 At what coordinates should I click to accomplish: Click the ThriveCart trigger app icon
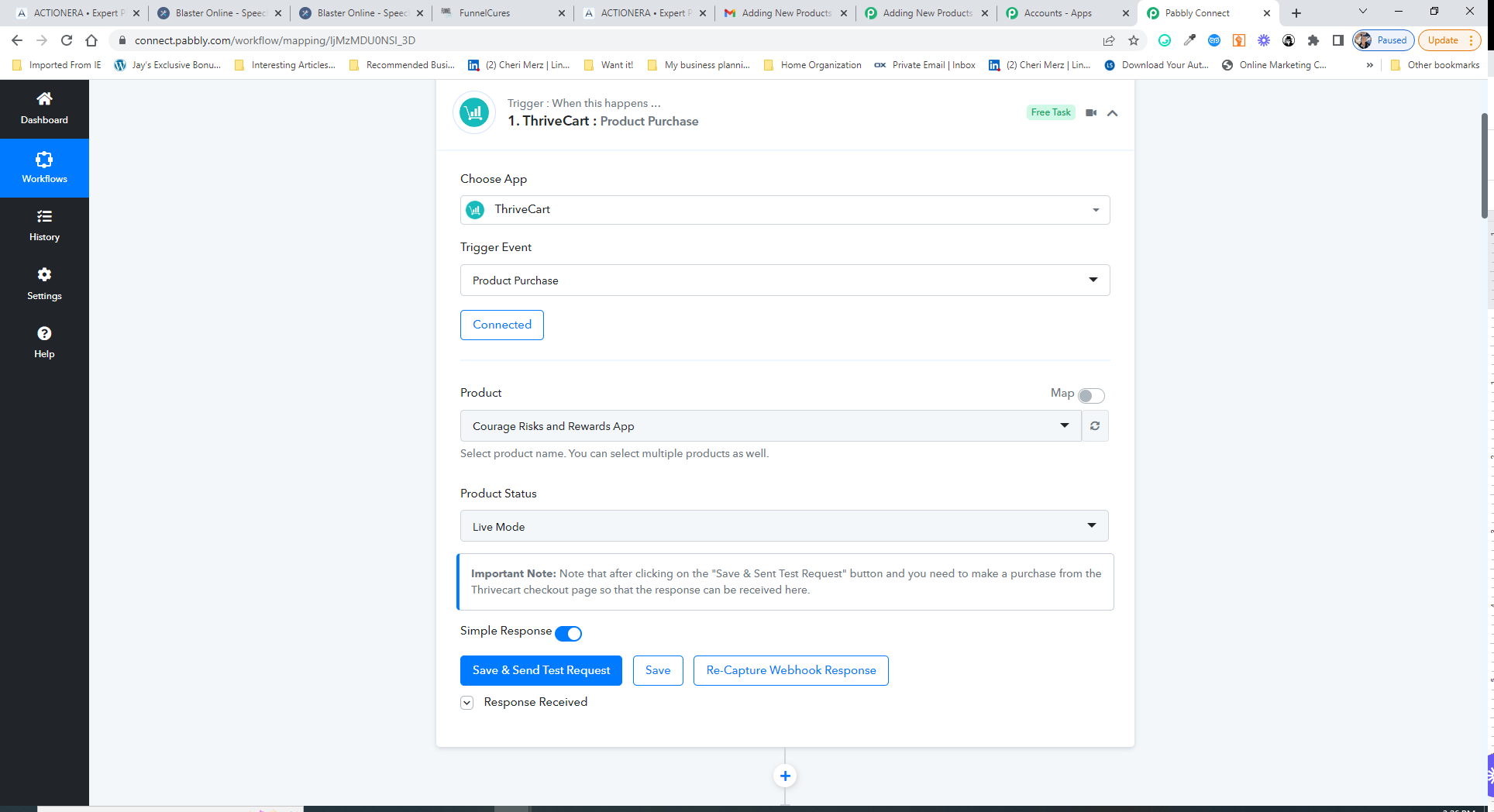point(474,112)
